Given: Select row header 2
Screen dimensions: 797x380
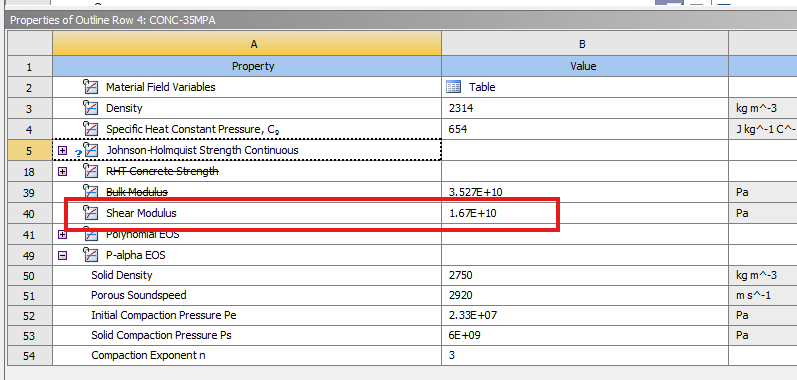Looking at the screenshot, I should coord(29,87).
